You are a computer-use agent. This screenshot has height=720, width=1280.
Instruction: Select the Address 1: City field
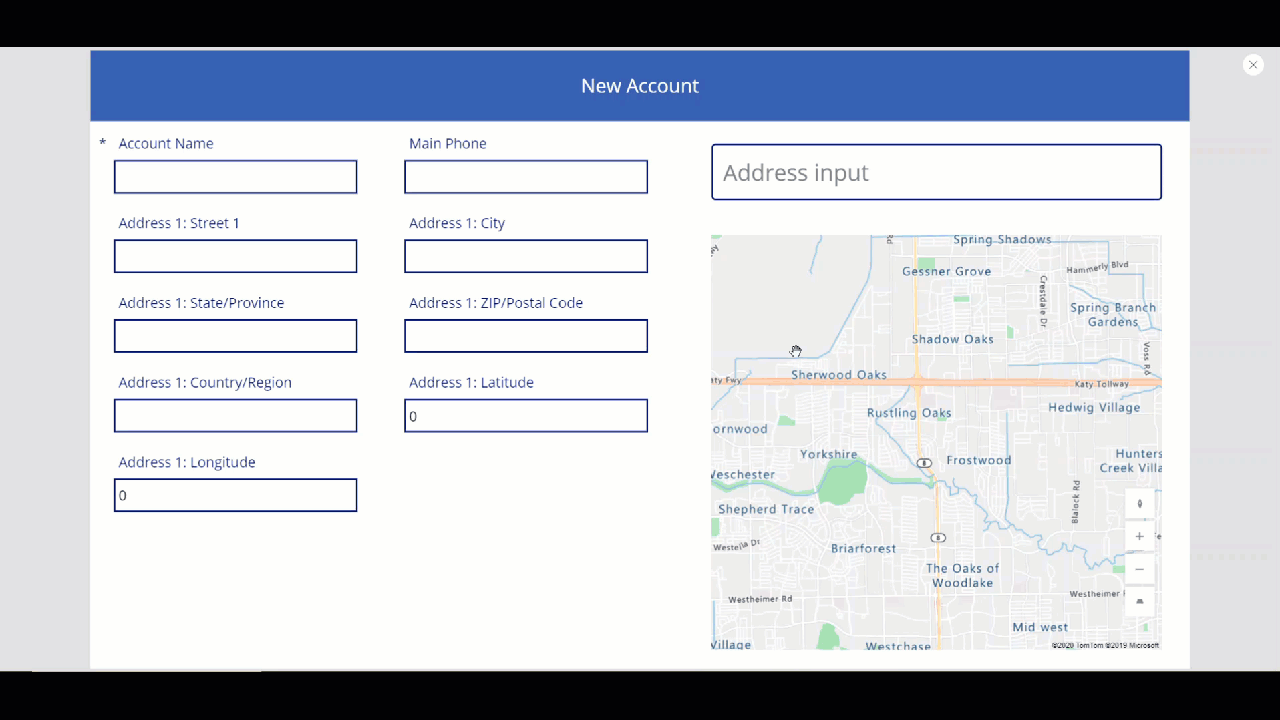click(526, 256)
